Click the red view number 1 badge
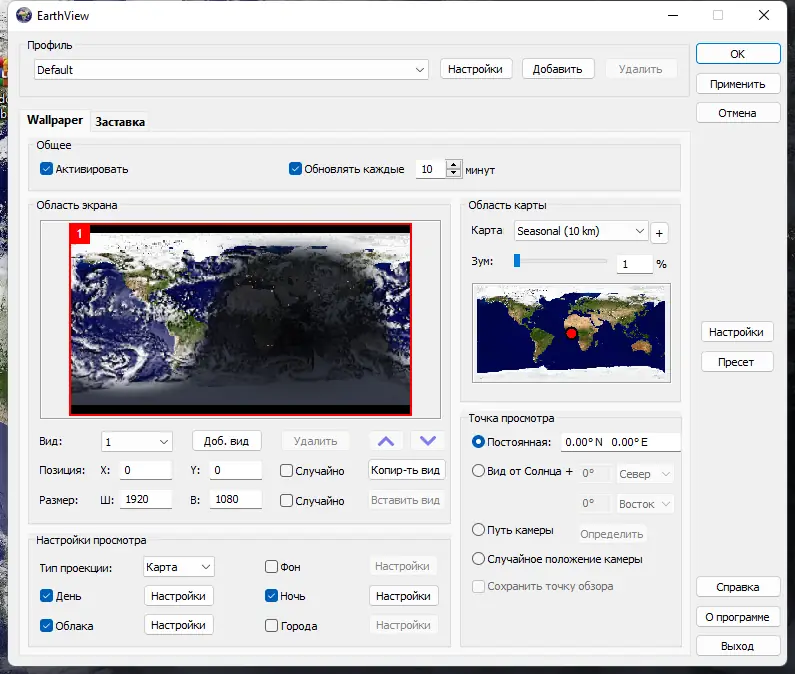 coord(80,234)
